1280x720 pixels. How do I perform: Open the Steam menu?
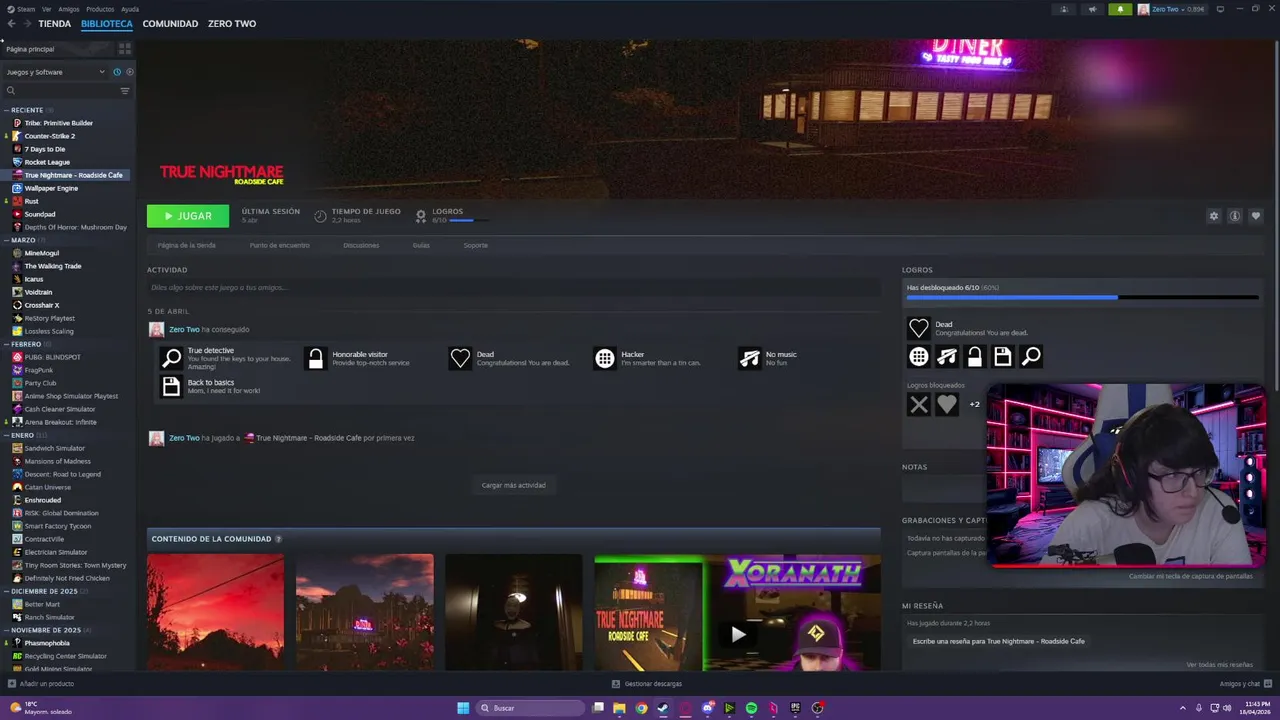click(21, 9)
